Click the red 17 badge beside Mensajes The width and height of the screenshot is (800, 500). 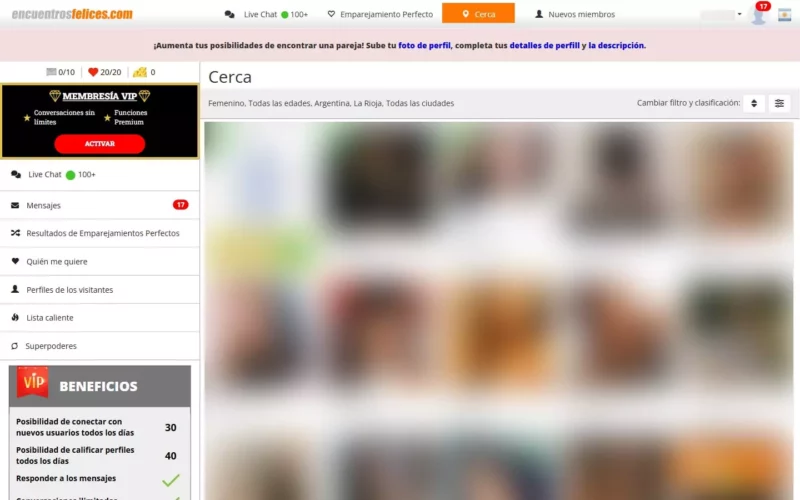181,205
